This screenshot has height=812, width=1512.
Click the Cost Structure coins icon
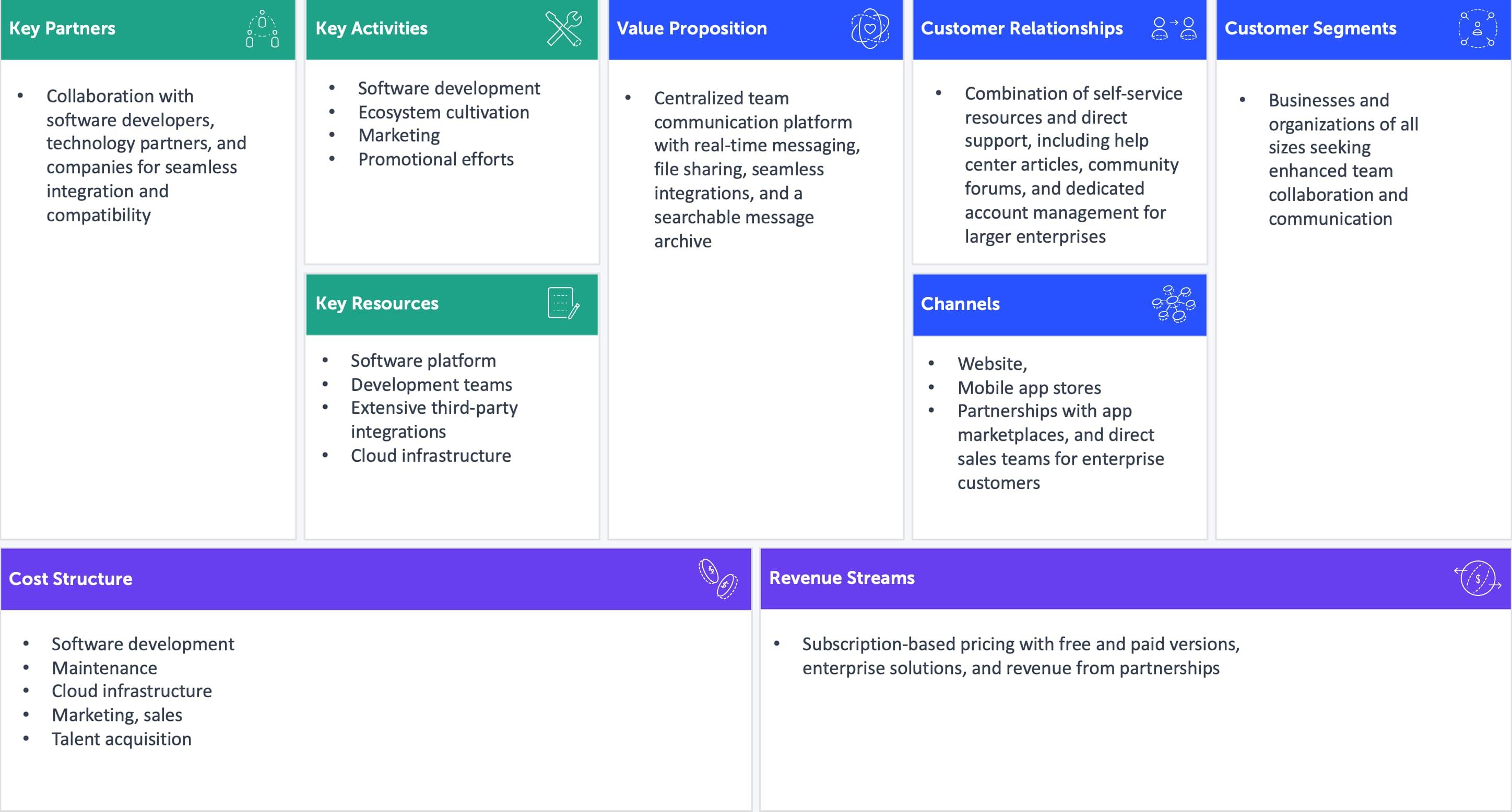tap(717, 579)
